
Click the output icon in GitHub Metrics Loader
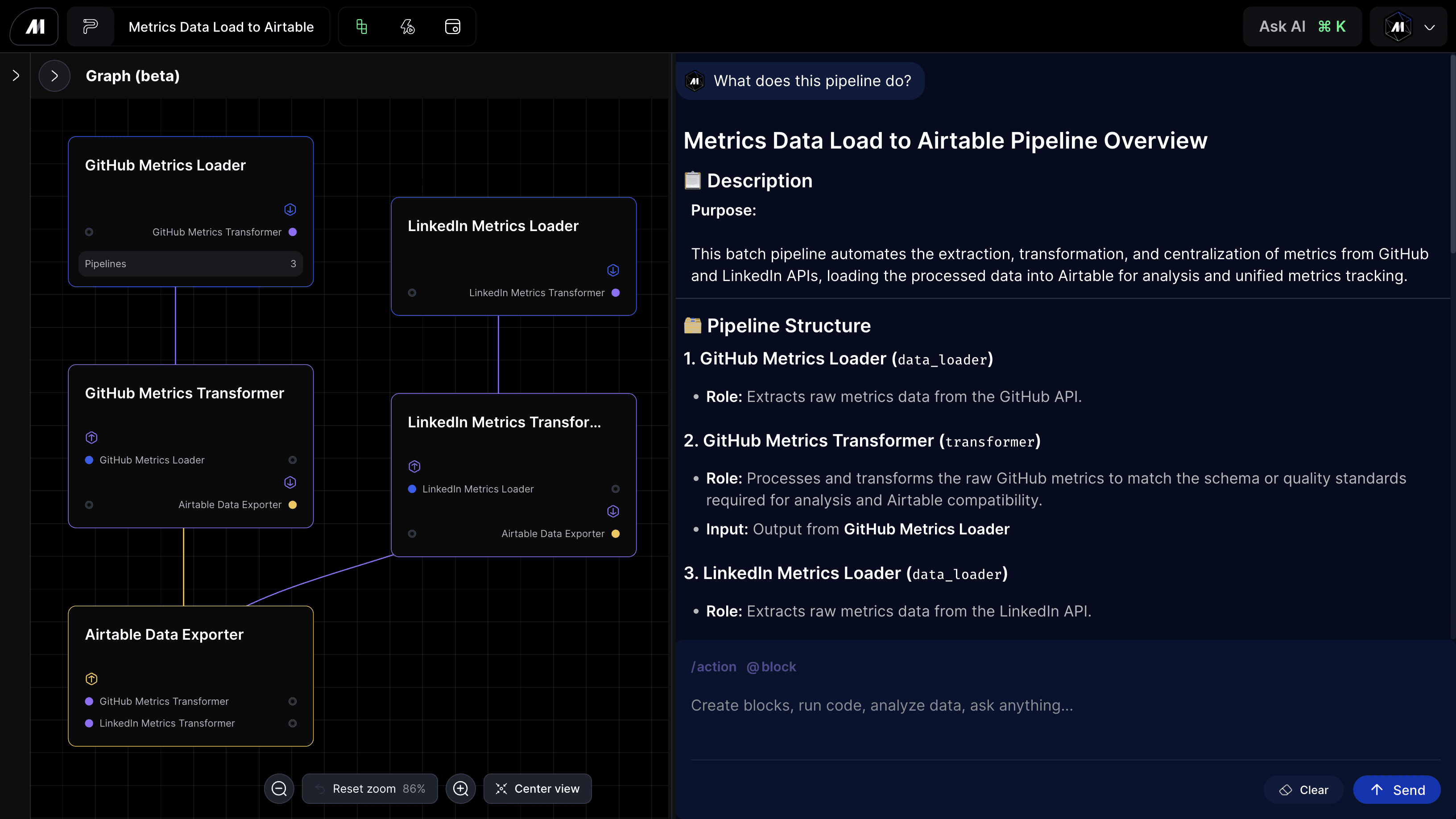click(290, 210)
